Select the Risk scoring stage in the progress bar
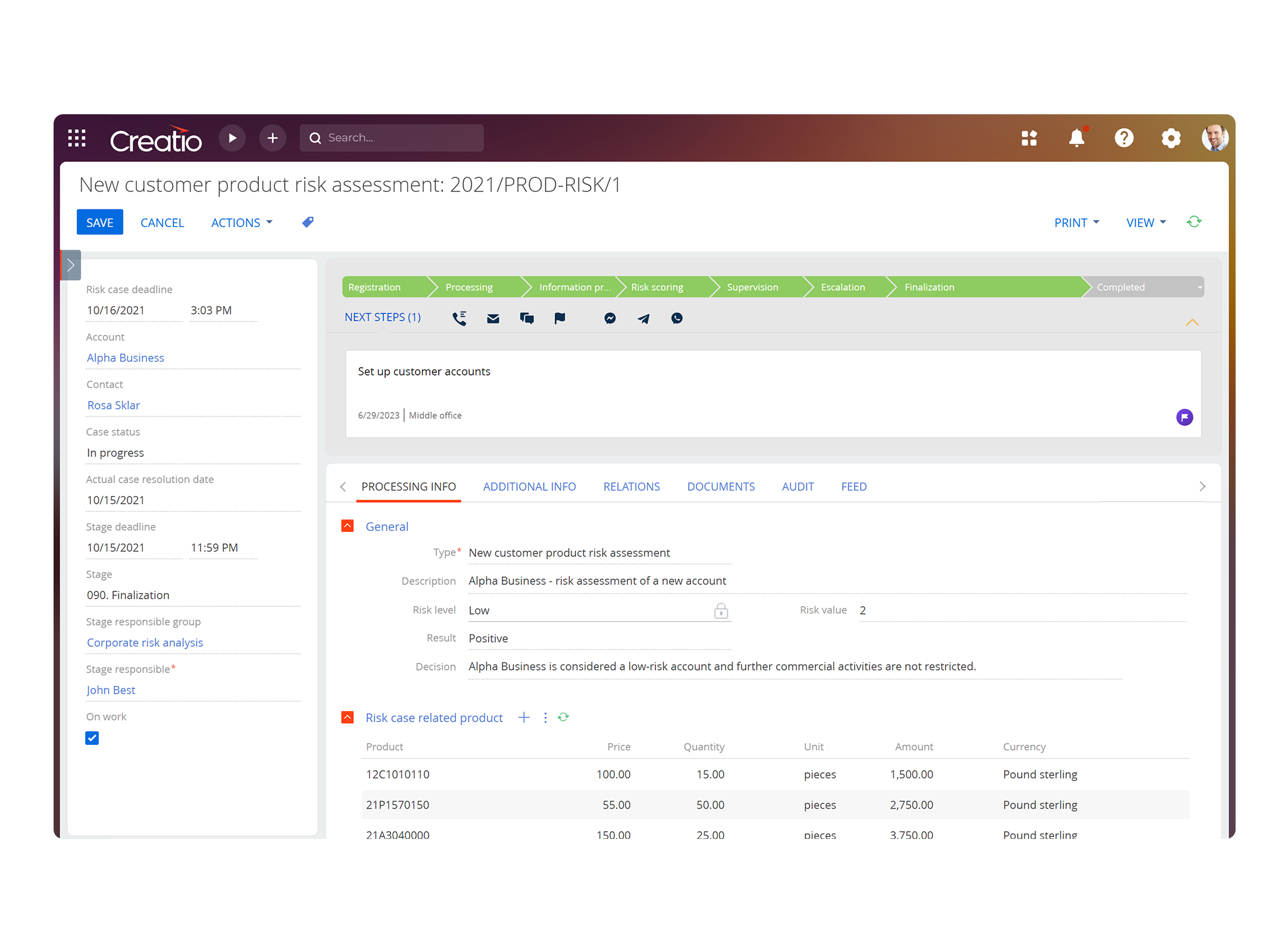Viewport: 1288px width, 952px height. (x=659, y=287)
